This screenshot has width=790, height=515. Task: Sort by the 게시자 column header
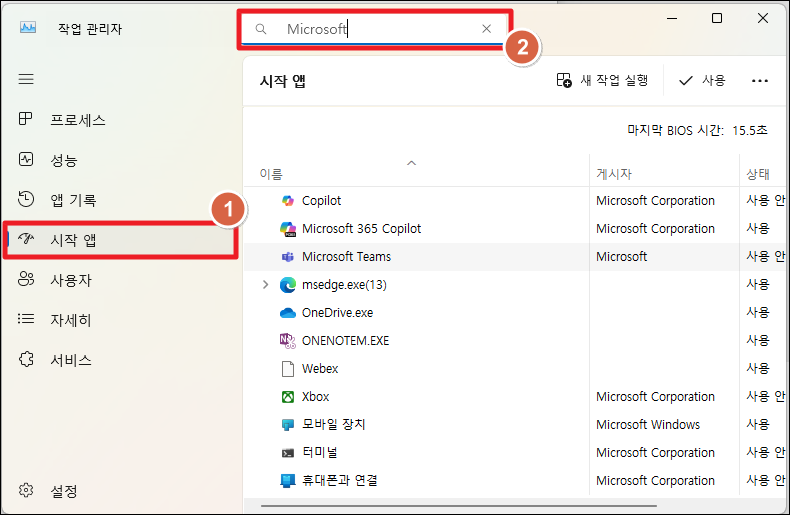[614, 174]
